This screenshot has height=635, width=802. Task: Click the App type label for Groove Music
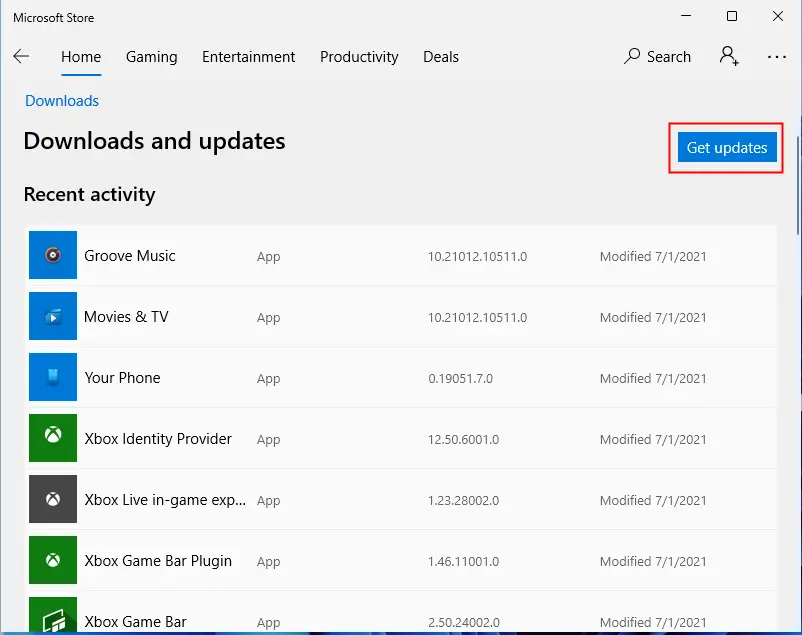(269, 256)
